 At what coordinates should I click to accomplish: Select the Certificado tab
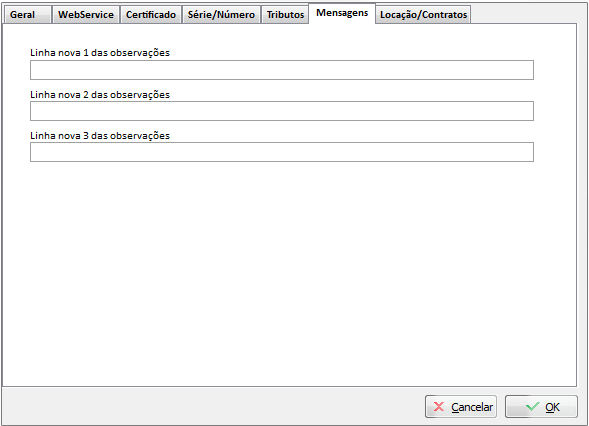click(151, 15)
